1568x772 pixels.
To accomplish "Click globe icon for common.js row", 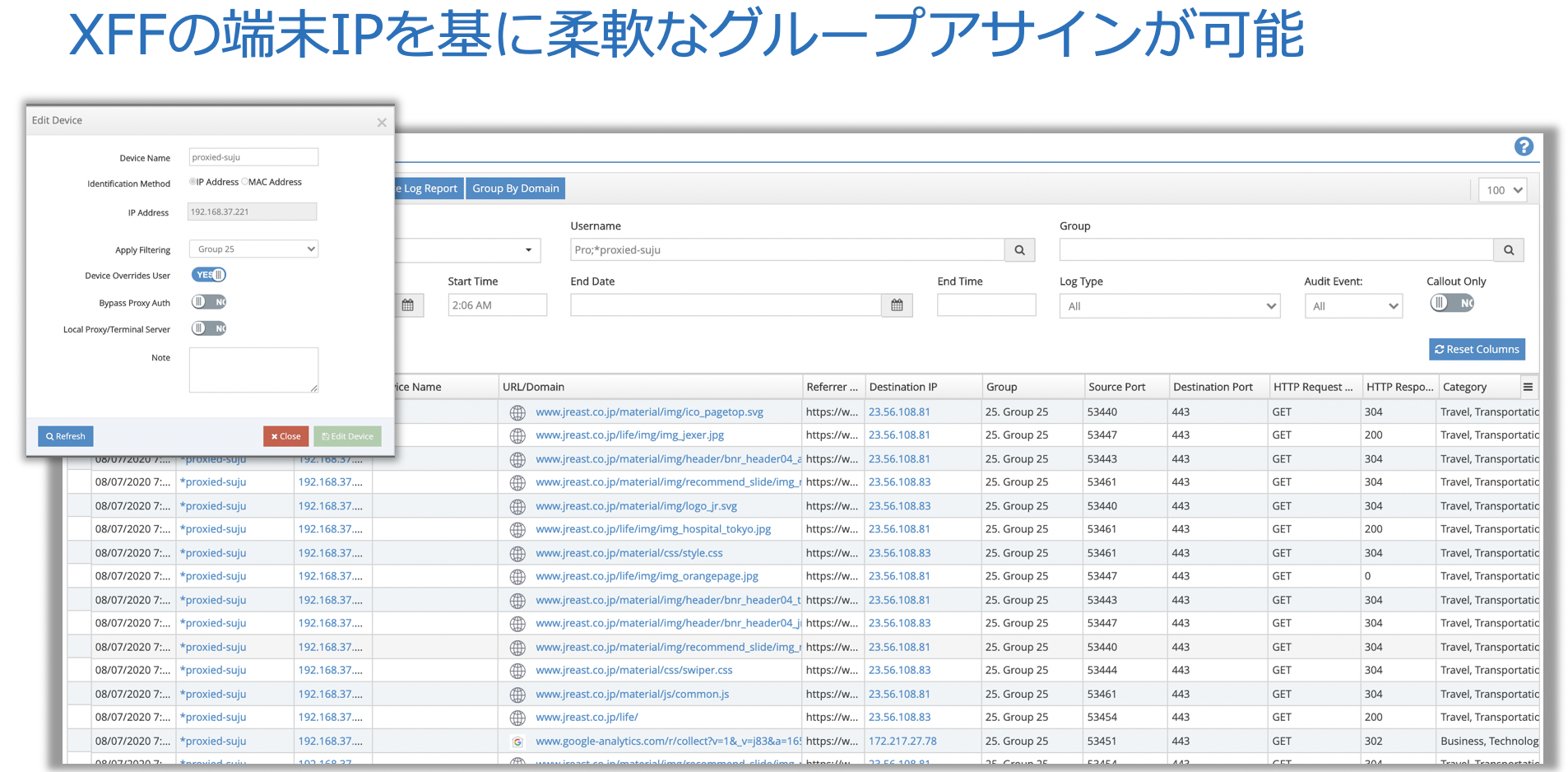I will pos(517,694).
